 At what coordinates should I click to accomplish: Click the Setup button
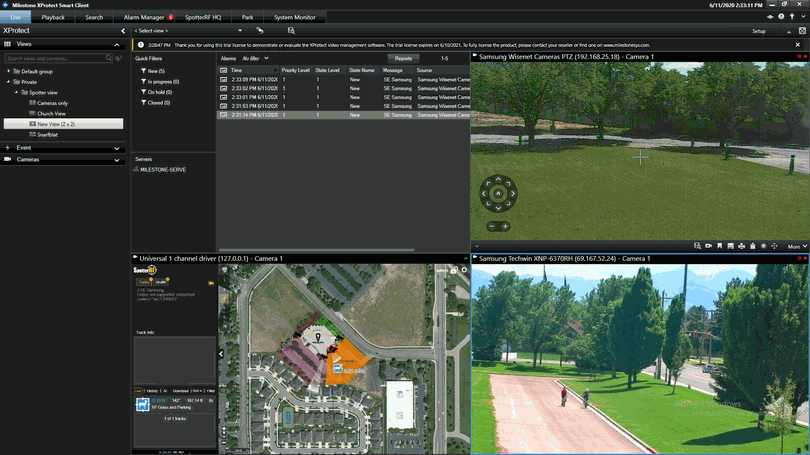click(759, 31)
